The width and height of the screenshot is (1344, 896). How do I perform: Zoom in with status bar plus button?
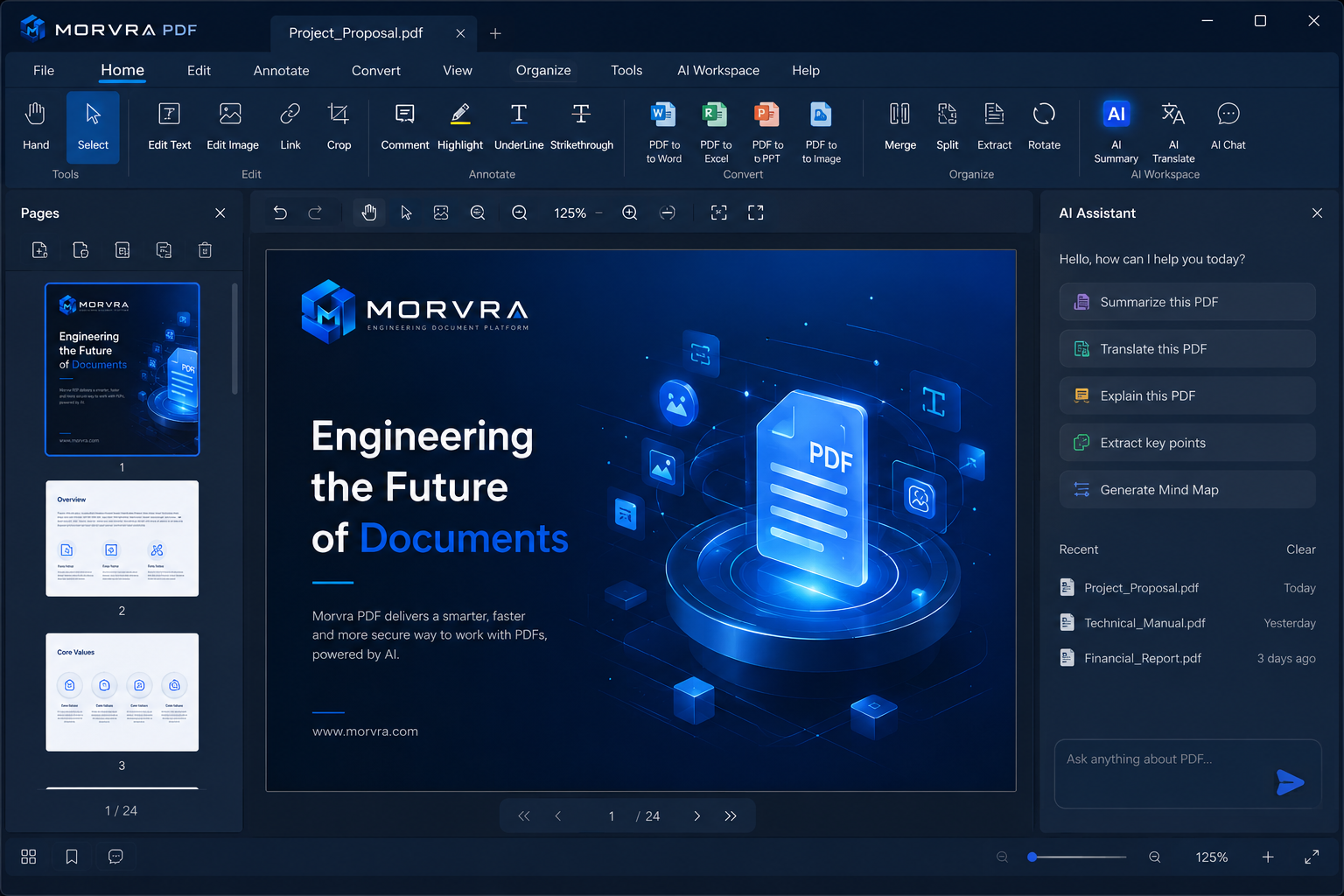pyautogui.click(x=1268, y=857)
